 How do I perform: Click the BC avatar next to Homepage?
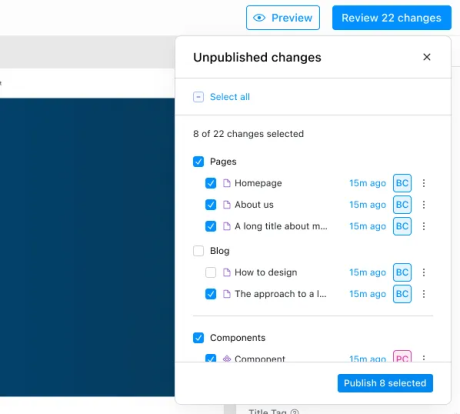coord(402,183)
